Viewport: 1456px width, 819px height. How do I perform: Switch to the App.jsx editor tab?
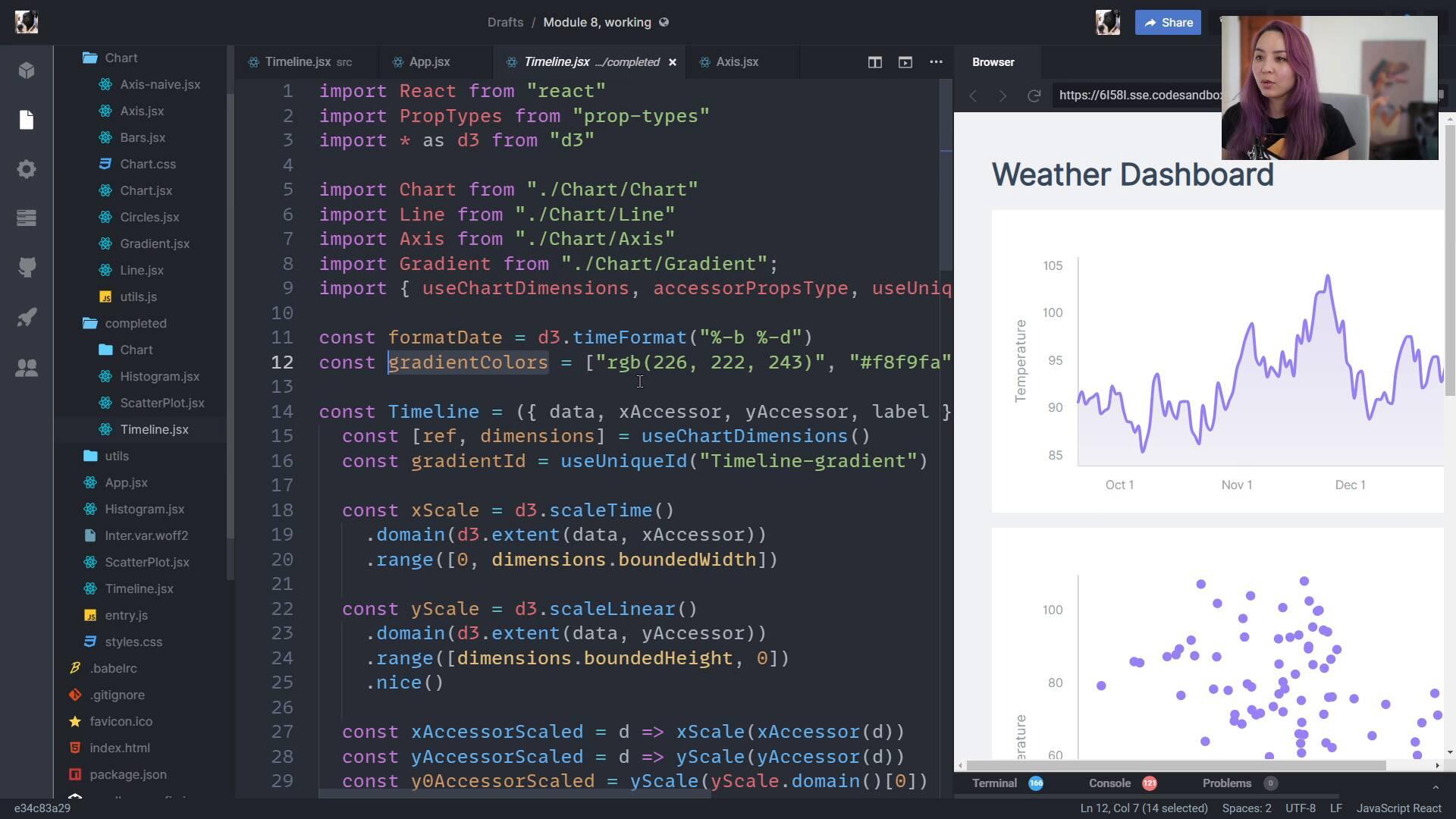pos(429,62)
